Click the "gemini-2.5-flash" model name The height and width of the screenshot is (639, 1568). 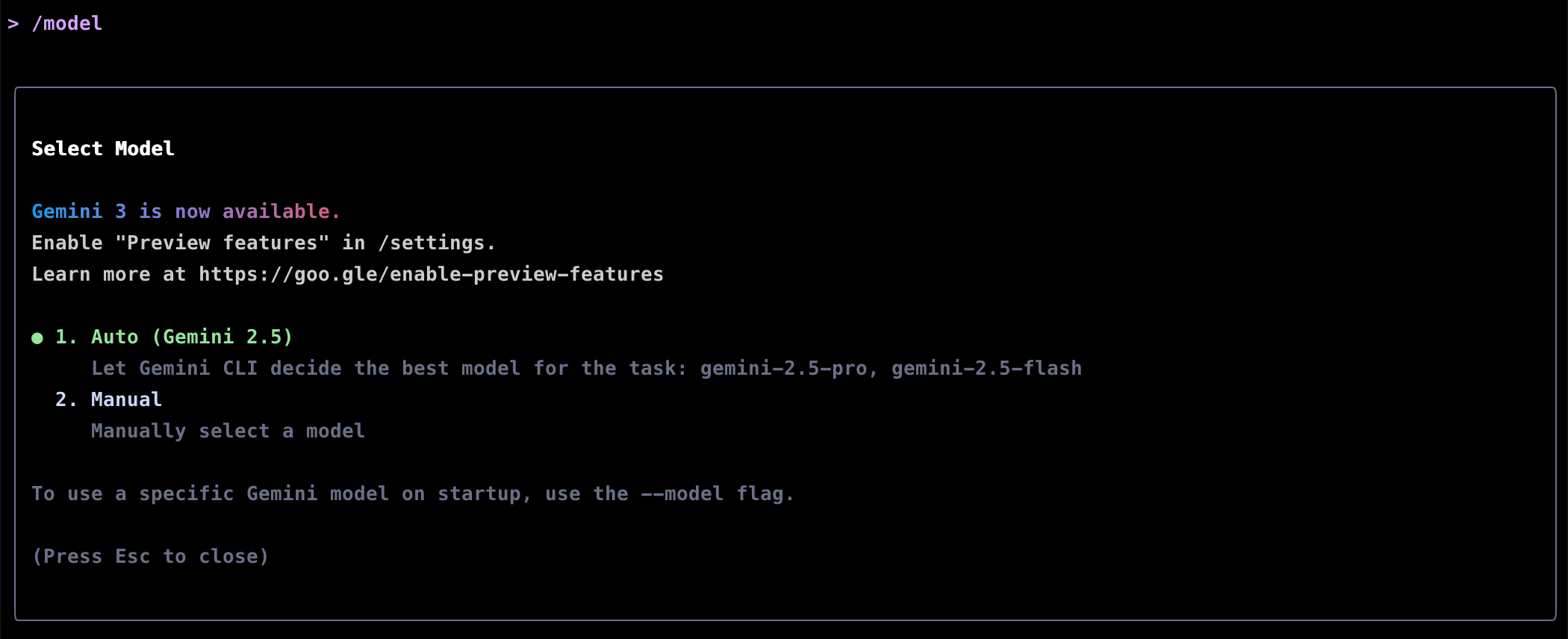coord(986,368)
